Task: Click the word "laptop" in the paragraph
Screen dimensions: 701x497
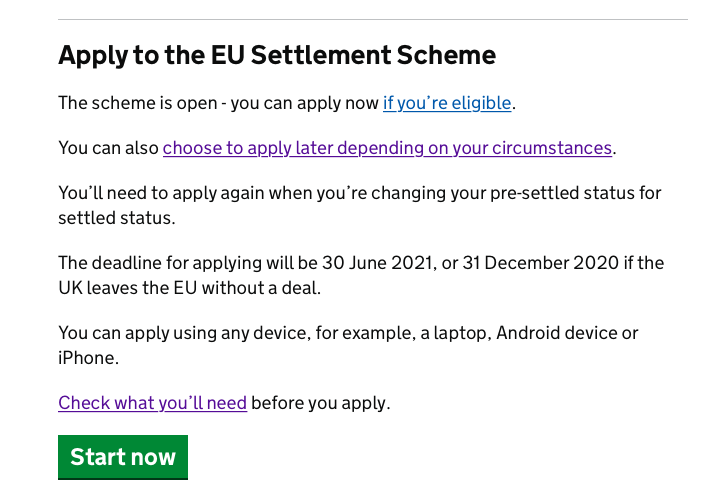Action: [x=460, y=333]
